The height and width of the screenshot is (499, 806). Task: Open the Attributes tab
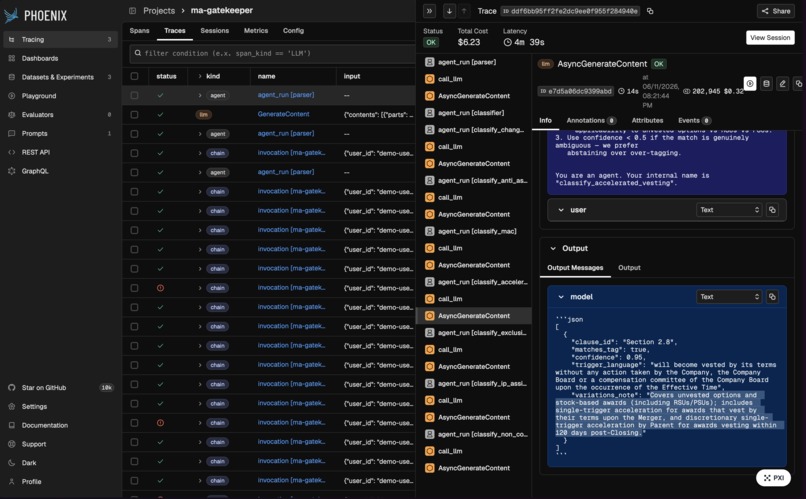pos(647,120)
